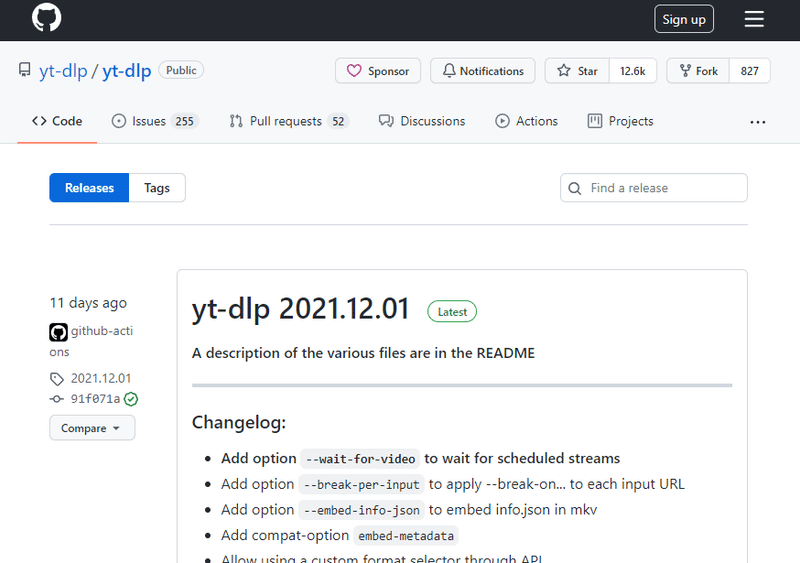This screenshot has height=563, width=800.
Task: Open the hamburger navigation menu
Action: [x=754, y=19]
